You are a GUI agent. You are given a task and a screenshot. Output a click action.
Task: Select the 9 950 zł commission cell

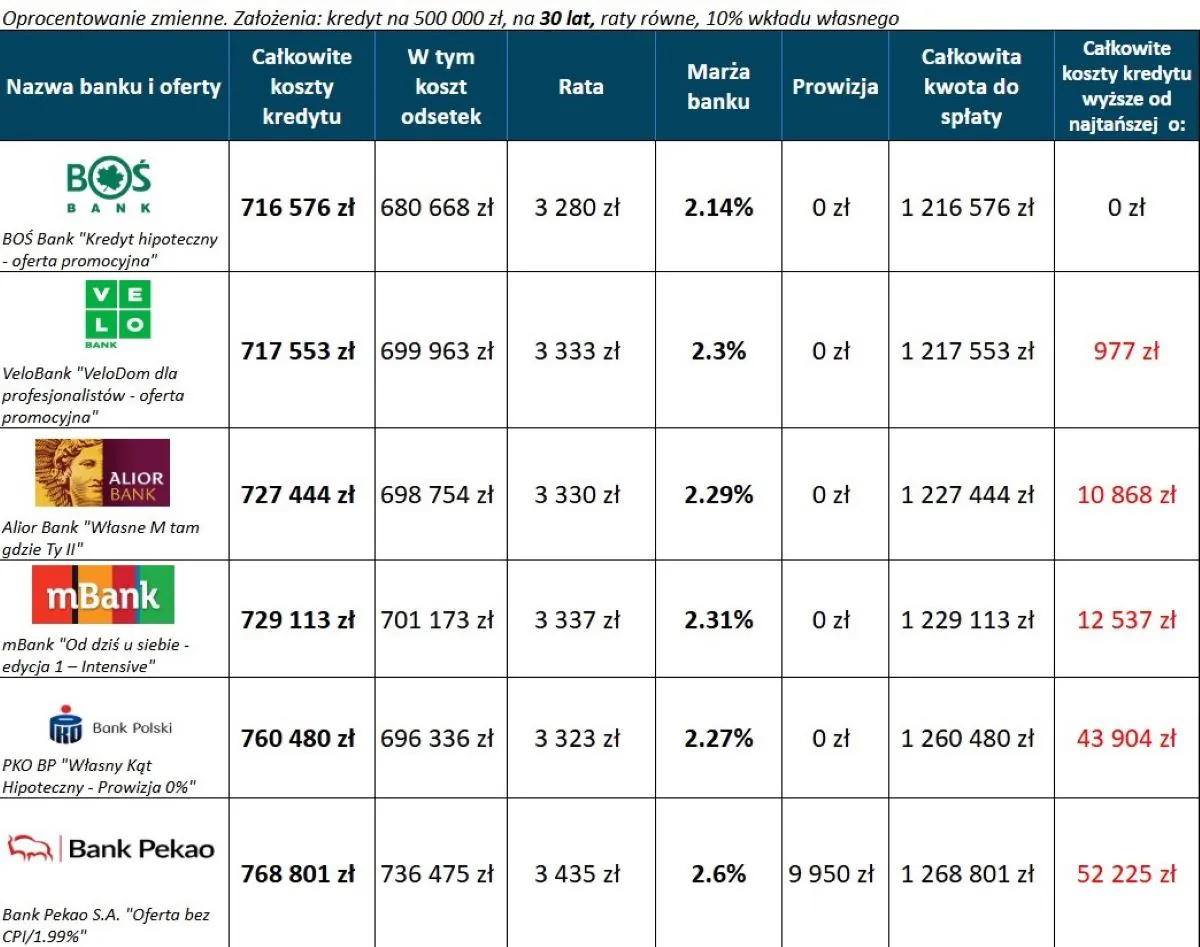point(831,873)
